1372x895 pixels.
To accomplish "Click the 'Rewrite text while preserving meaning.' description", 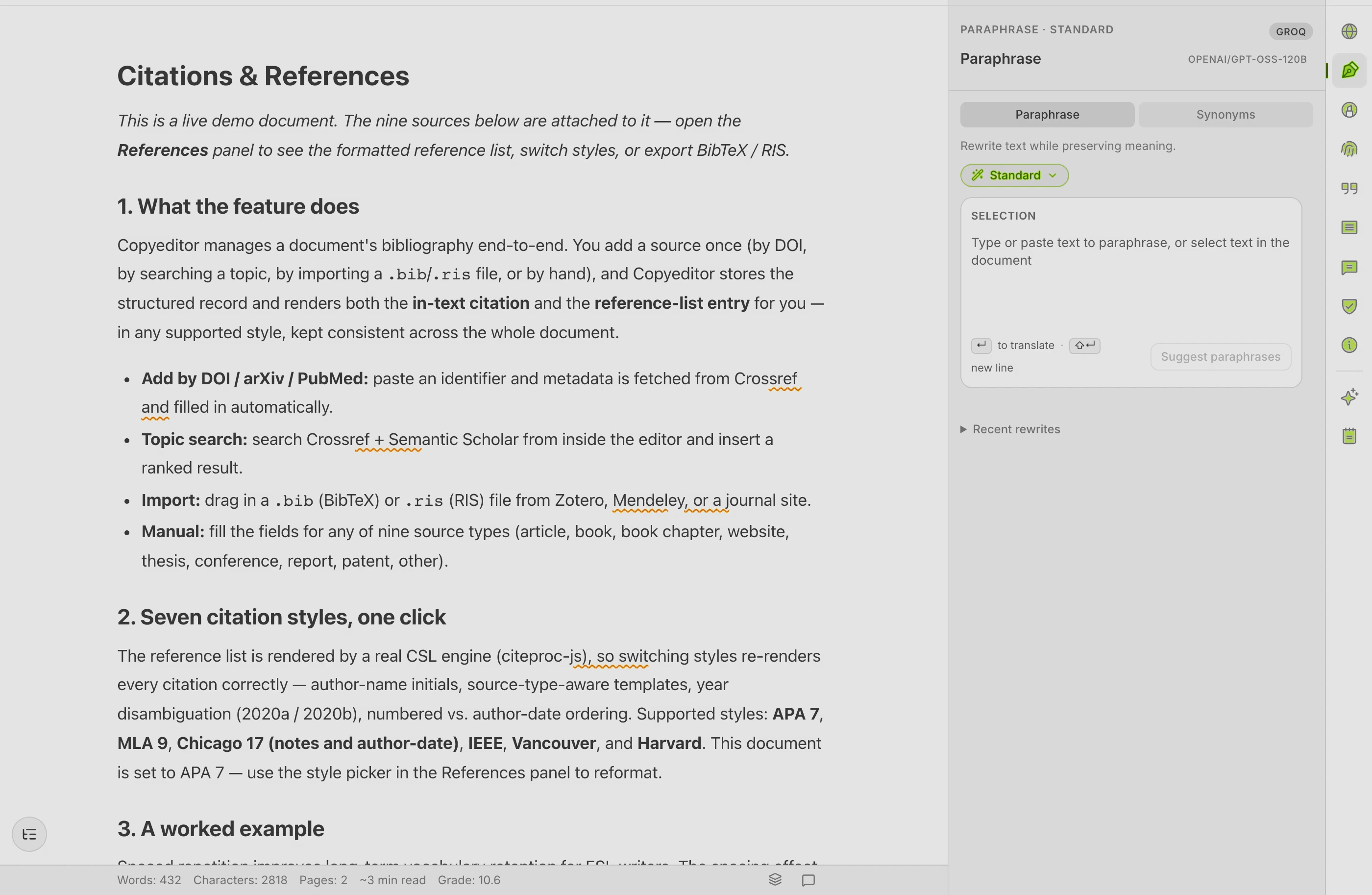I will click(1068, 147).
